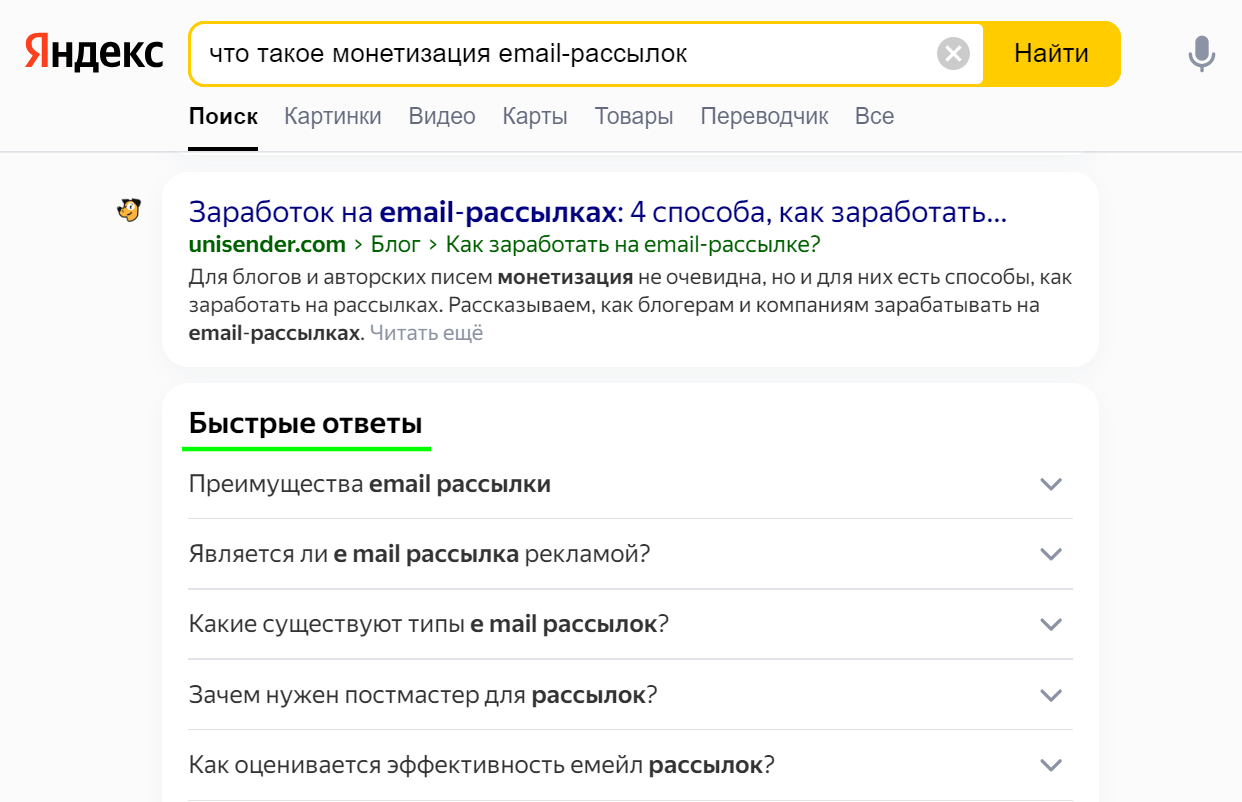Click the Найти search button
This screenshot has height=802, width=1242.
point(1051,53)
